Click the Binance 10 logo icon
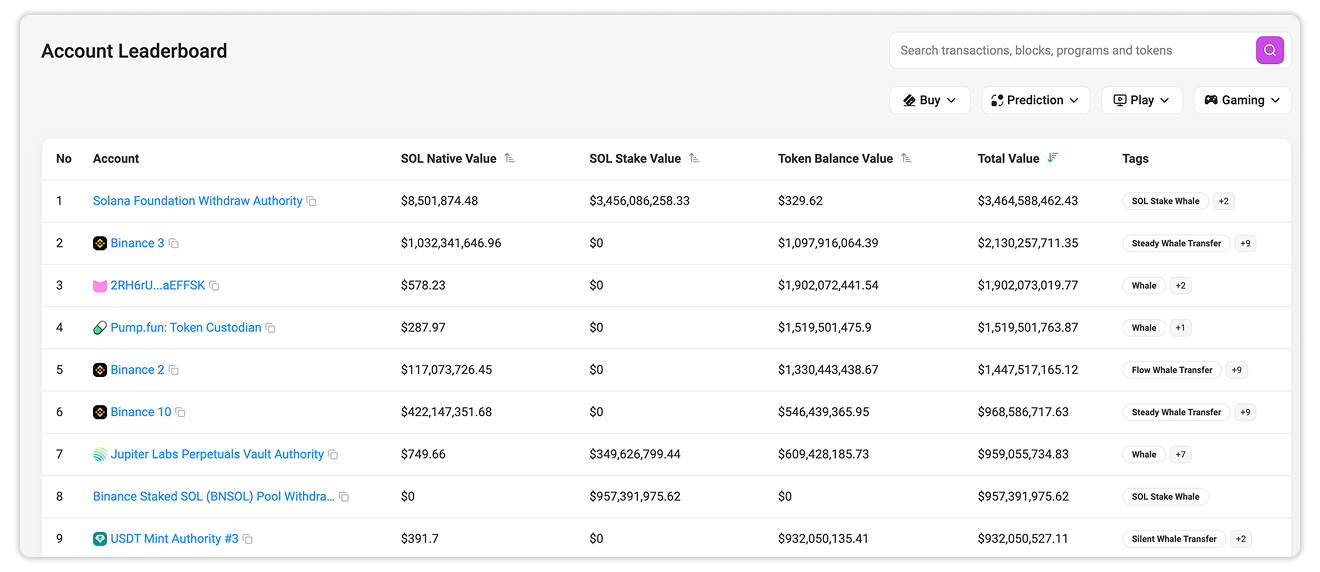This screenshot has height=572, width=1320. point(100,412)
